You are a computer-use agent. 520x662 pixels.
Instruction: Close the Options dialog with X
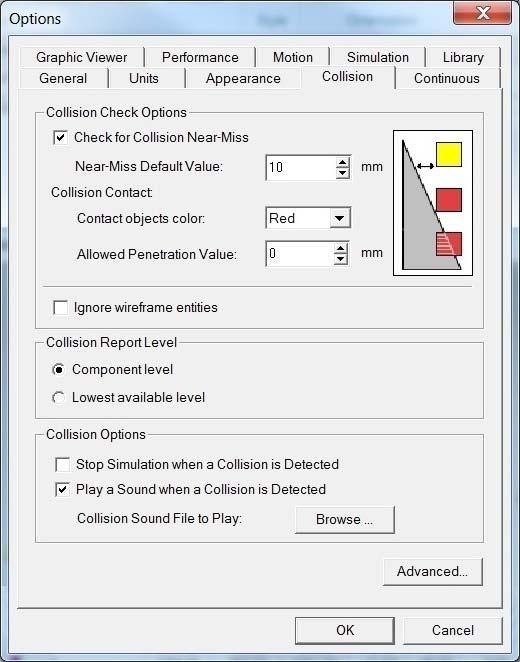click(484, 13)
